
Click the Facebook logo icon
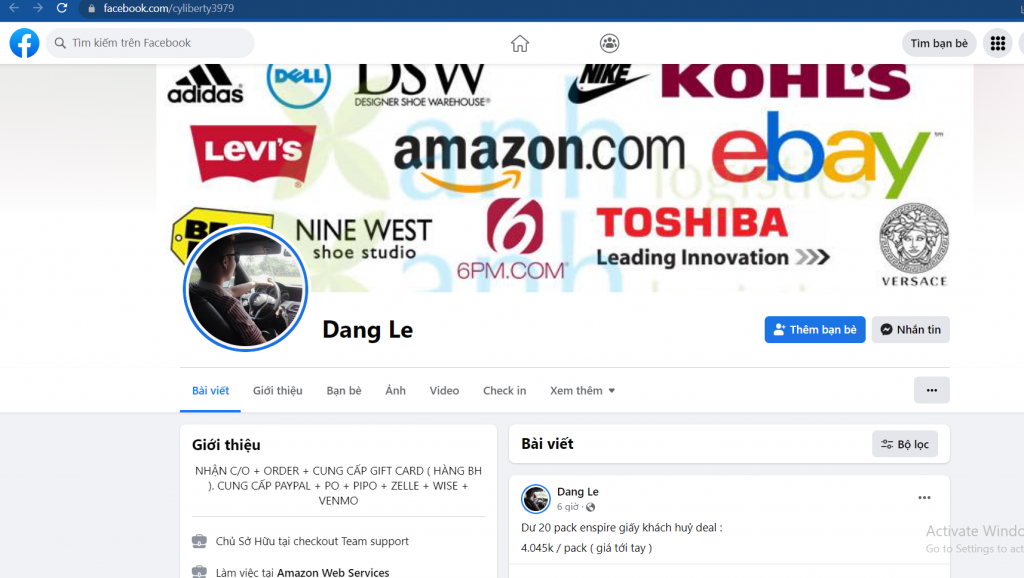(x=24, y=43)
